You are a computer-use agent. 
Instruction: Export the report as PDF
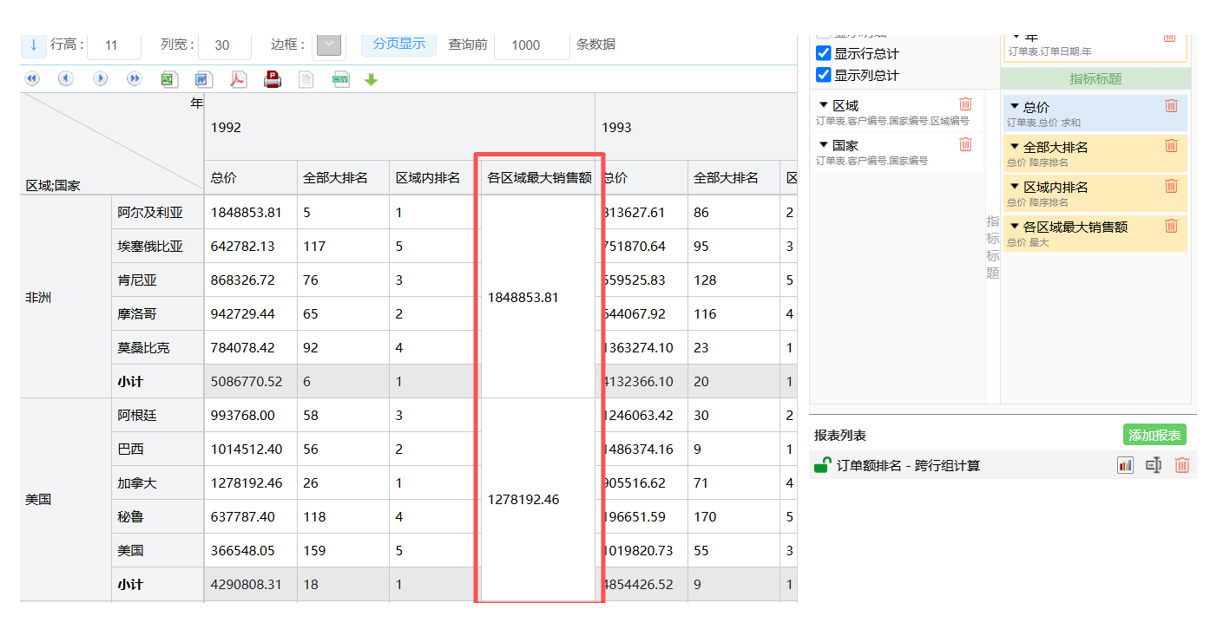238,79
